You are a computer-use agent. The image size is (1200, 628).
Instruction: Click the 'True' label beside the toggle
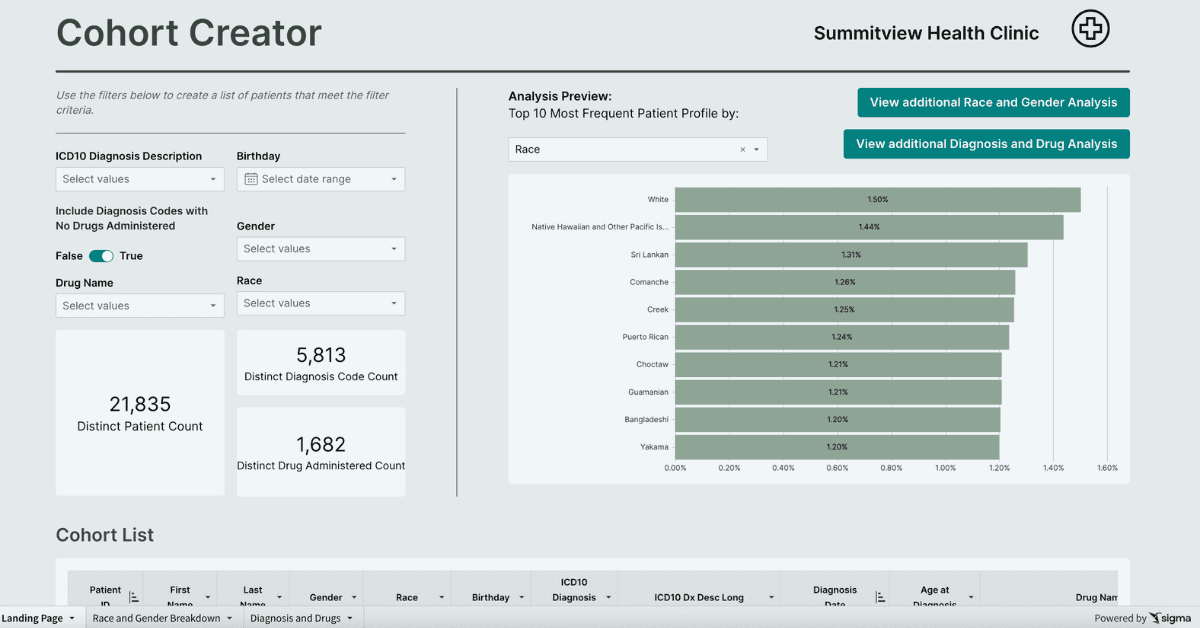[131, 256]
